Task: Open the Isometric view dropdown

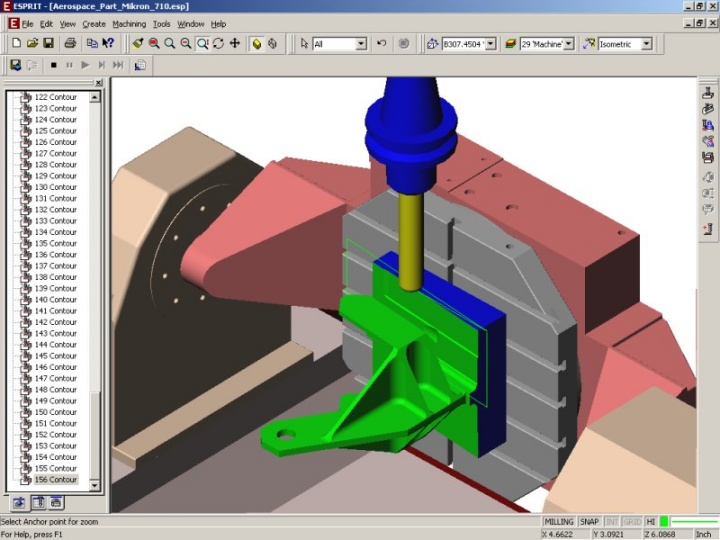Action: coord(646,44)
